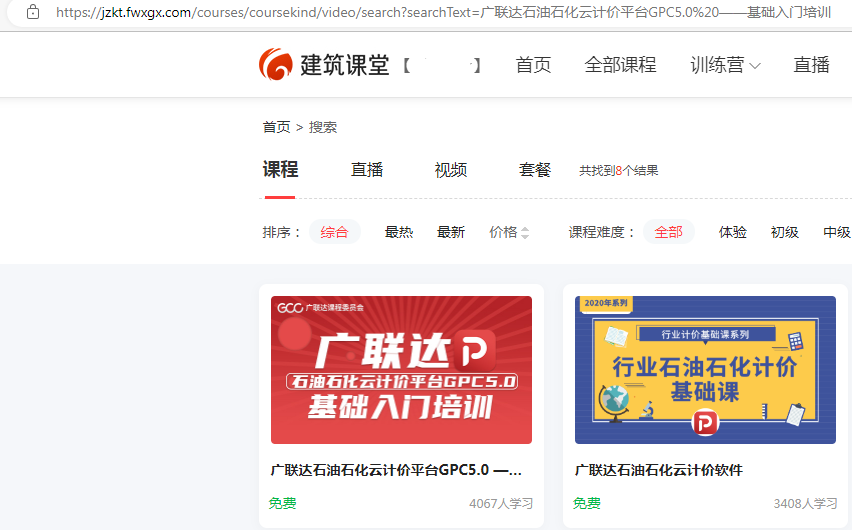Click 免费 label on GPC5.0 course card
This screenshot has height=530, width=852.
[283, 503]
